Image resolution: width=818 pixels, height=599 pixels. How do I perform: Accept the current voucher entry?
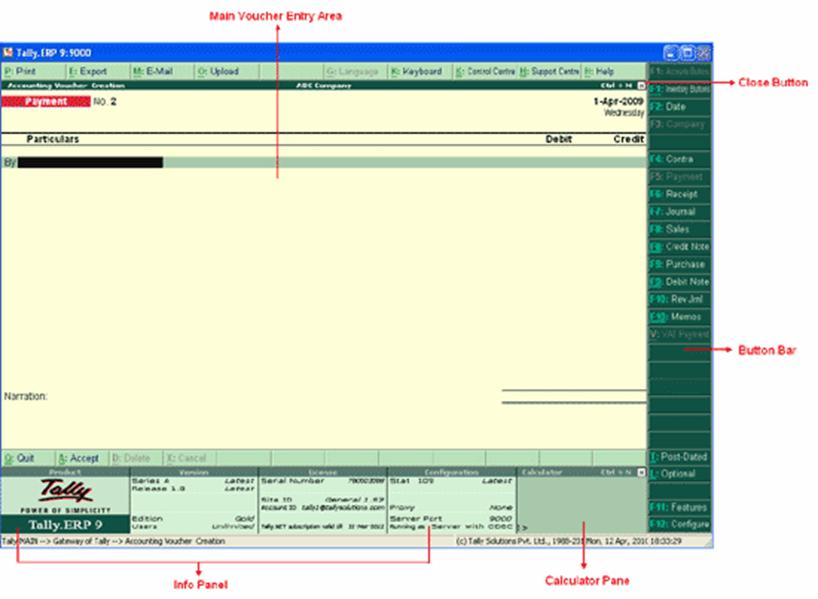point(83,458)
